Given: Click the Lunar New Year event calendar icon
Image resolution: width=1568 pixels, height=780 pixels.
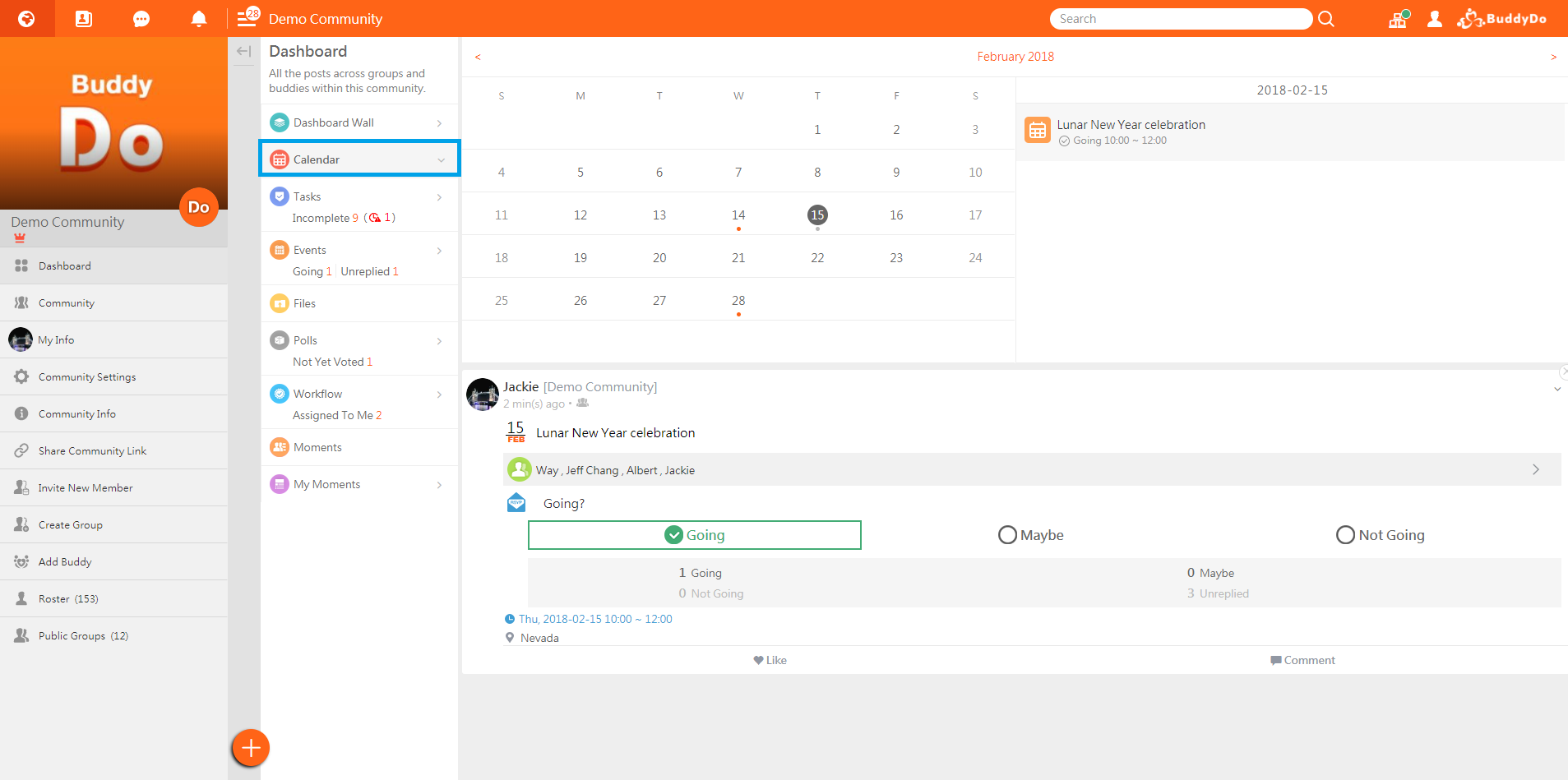Looking at the screenshot, I should coord(1038,130).
